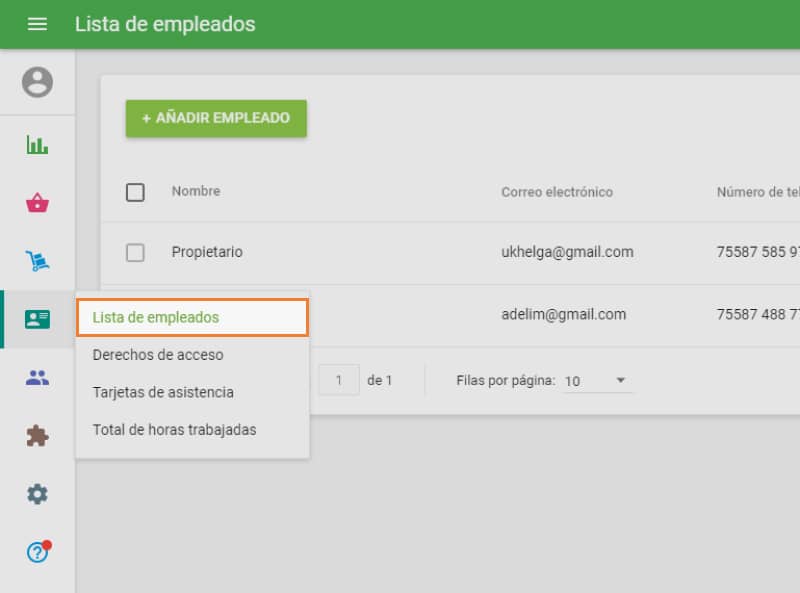Open the customers people icon
Viewport: 800px width, 593px height.
pos(38,376)
